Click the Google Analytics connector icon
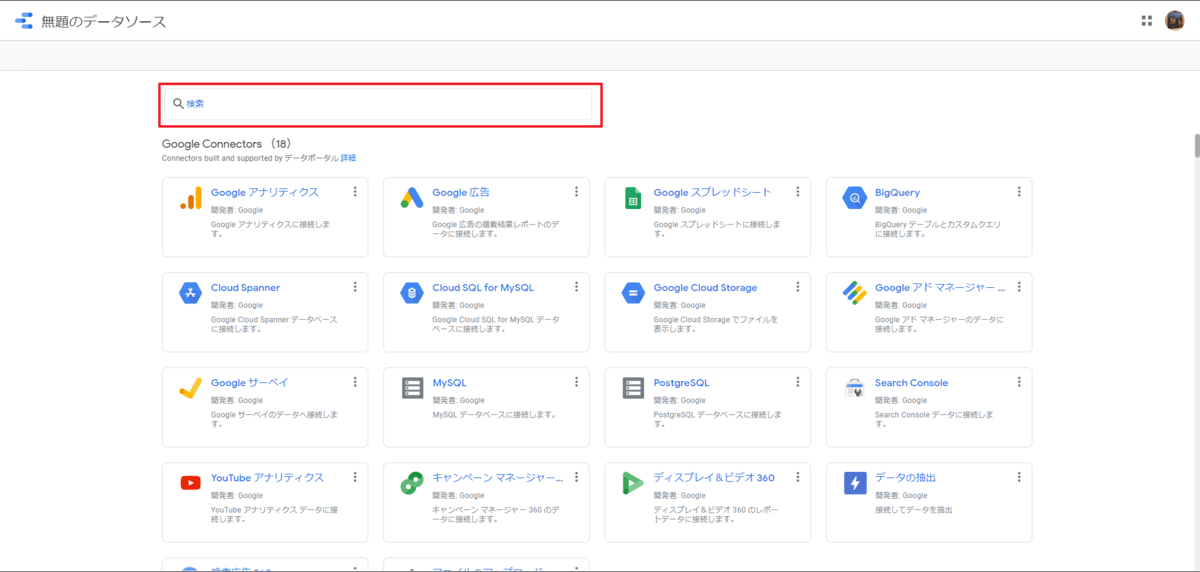The height and width of the screenshot is (572, 1200). point(191,198)
